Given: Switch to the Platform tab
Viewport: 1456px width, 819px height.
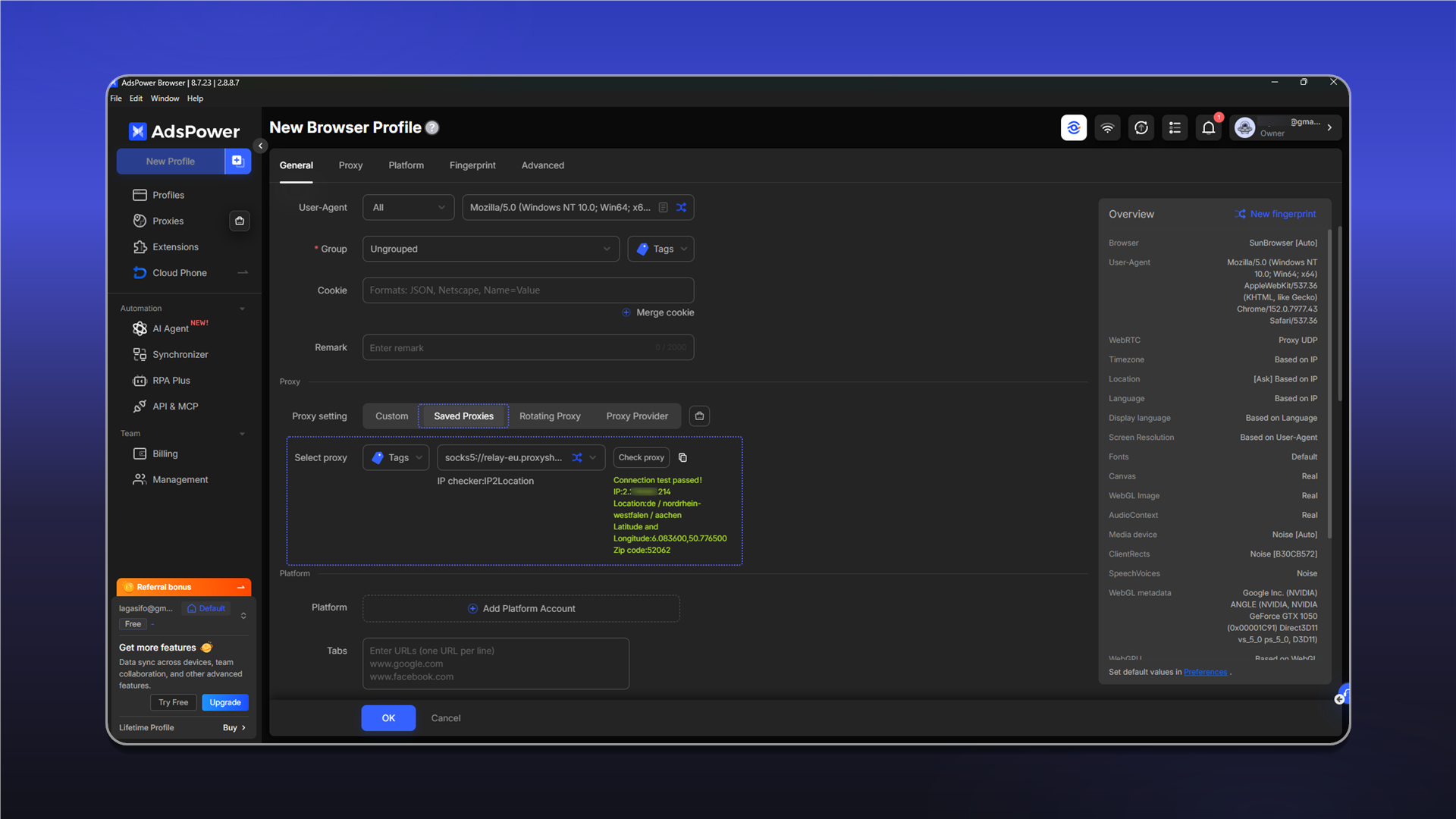Looking at the screenshot, I should click(x=406, y=165).
